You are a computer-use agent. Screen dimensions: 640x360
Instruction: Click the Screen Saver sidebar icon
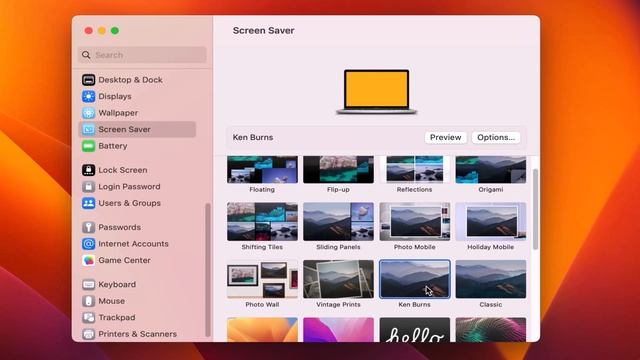tap(89, 129)
